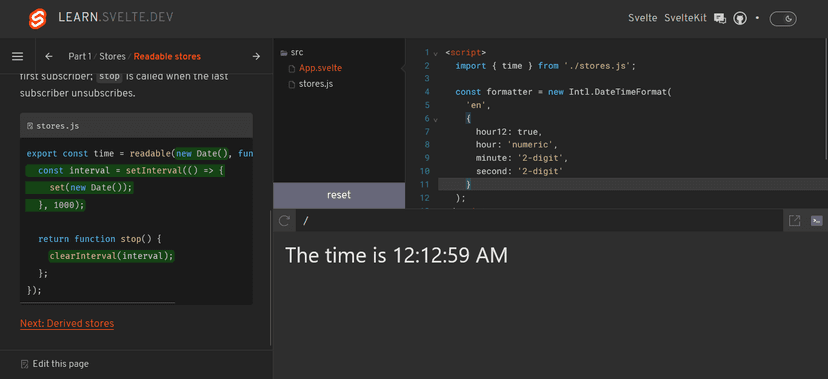Click 'The time is' preview text
Screen dimensions: 828x379
tap(336, 255)
